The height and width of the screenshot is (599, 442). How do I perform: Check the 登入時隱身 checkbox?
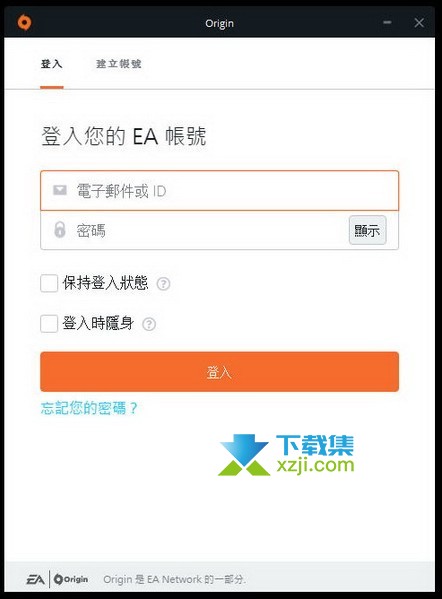(x=49, y=324)
